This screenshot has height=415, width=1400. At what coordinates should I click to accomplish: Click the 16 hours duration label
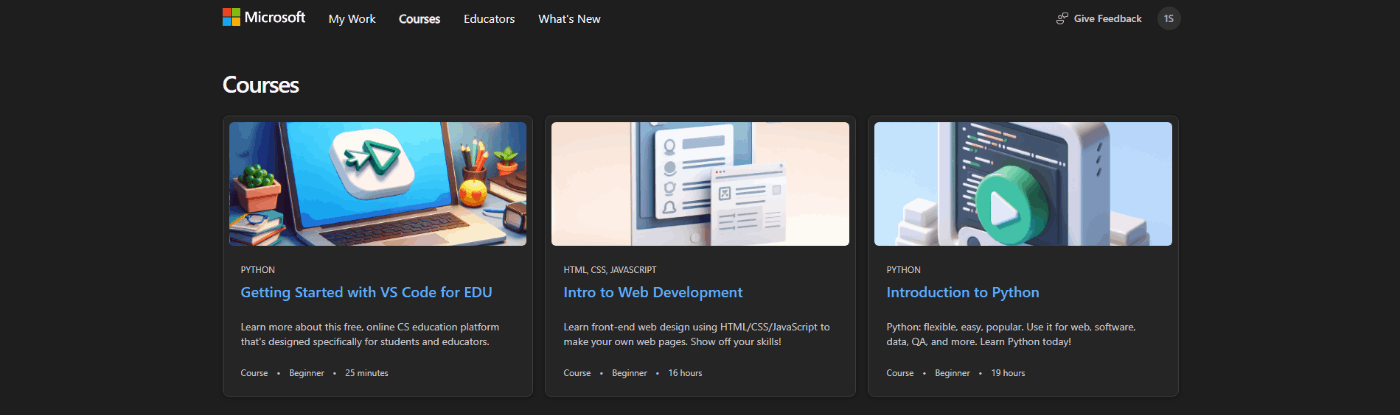pyautogui.click(x=685, y=373)
